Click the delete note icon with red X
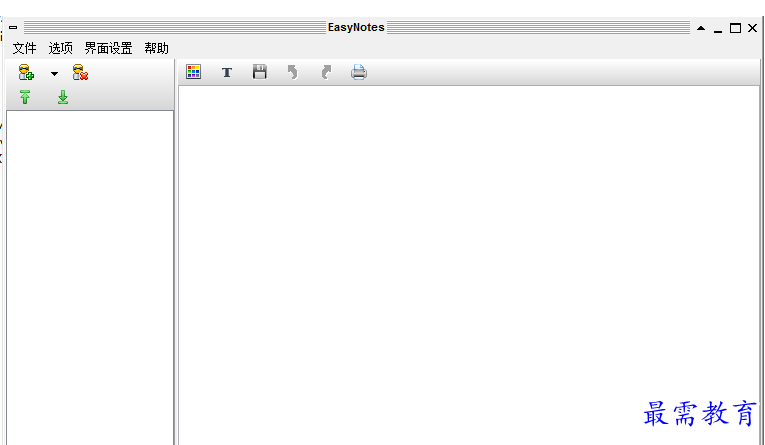Viewport: 765px width, 445px height. click(80, 73)
